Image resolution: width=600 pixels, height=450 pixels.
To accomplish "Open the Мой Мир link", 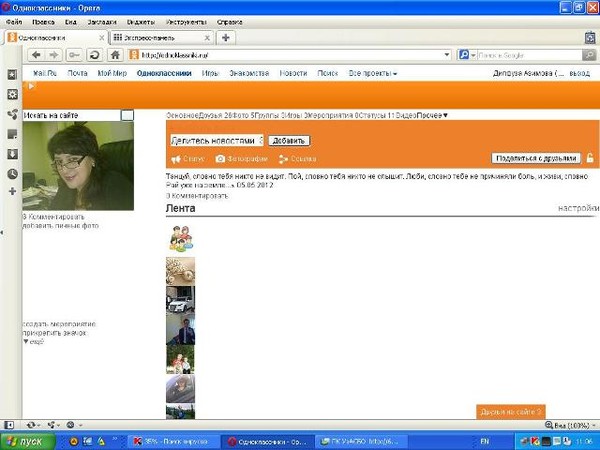I will tap(112, 73).
